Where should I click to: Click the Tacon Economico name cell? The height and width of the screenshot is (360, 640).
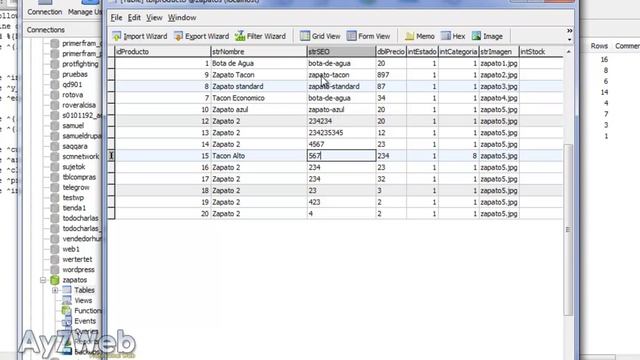tap(258, 98)
